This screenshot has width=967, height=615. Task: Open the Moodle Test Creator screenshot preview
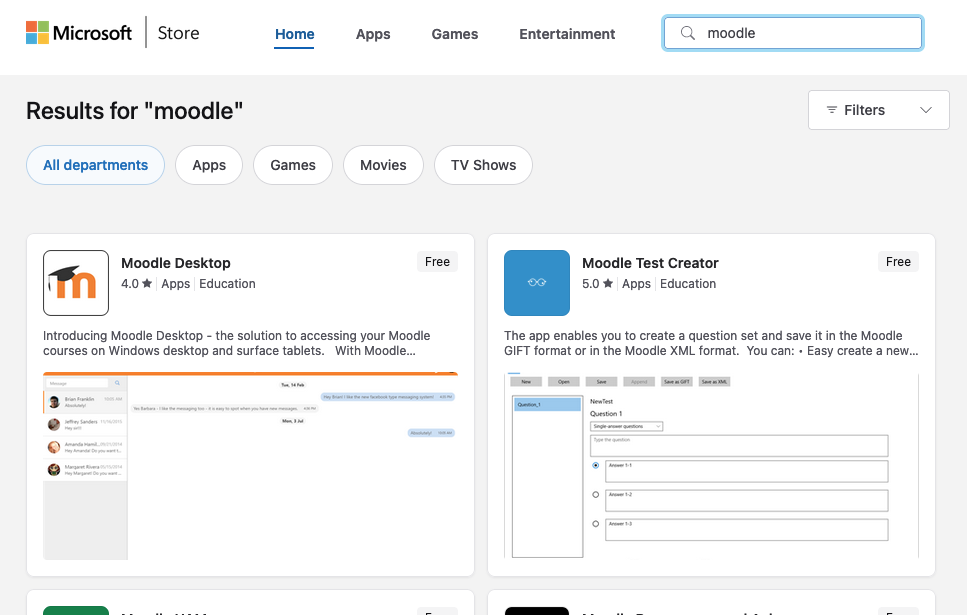click(711, 466)
